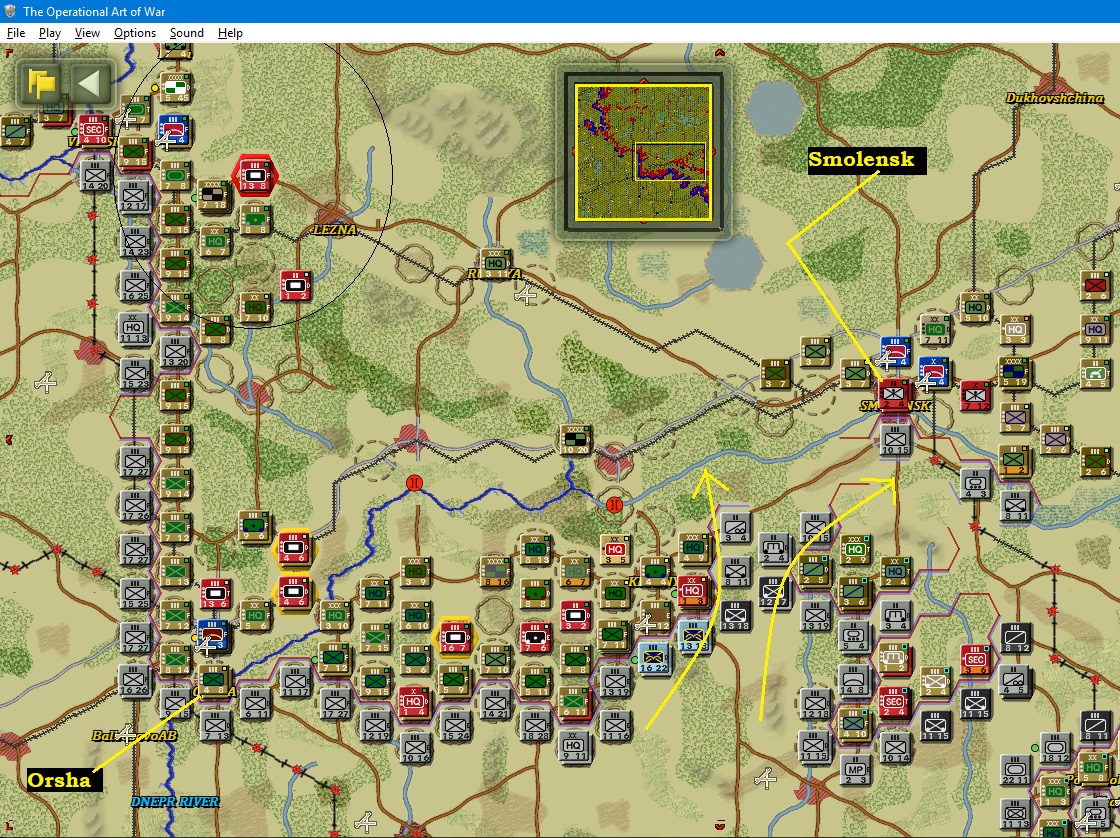Select the XXX HQ unit 2-9

[x=855, y=549]
